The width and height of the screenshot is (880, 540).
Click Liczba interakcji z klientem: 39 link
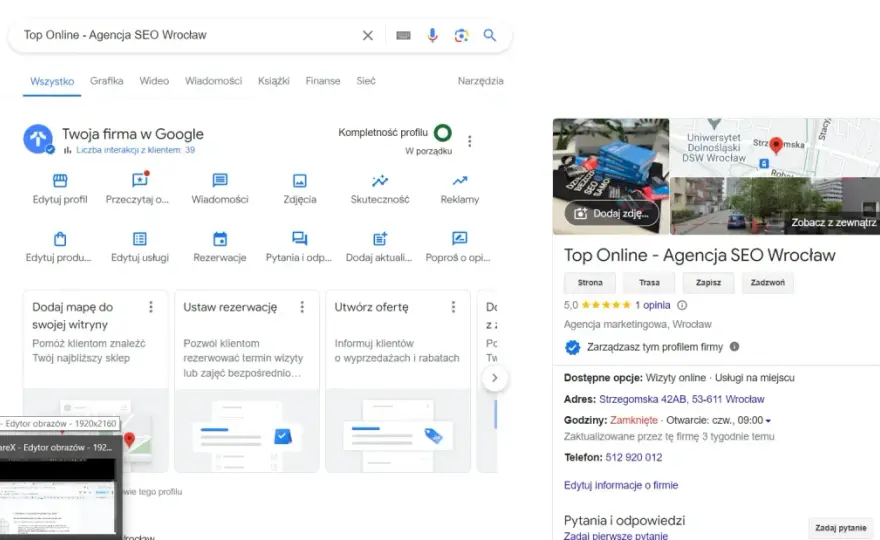[x=135, y=150]
